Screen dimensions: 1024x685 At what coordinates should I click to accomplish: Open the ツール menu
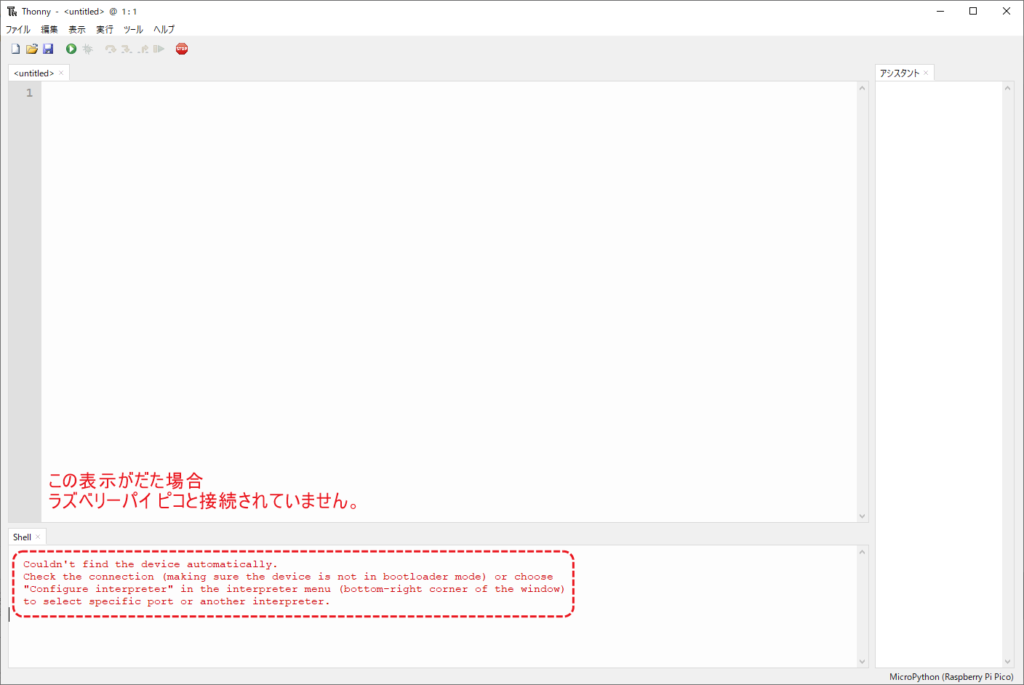[x=133, y=30]
